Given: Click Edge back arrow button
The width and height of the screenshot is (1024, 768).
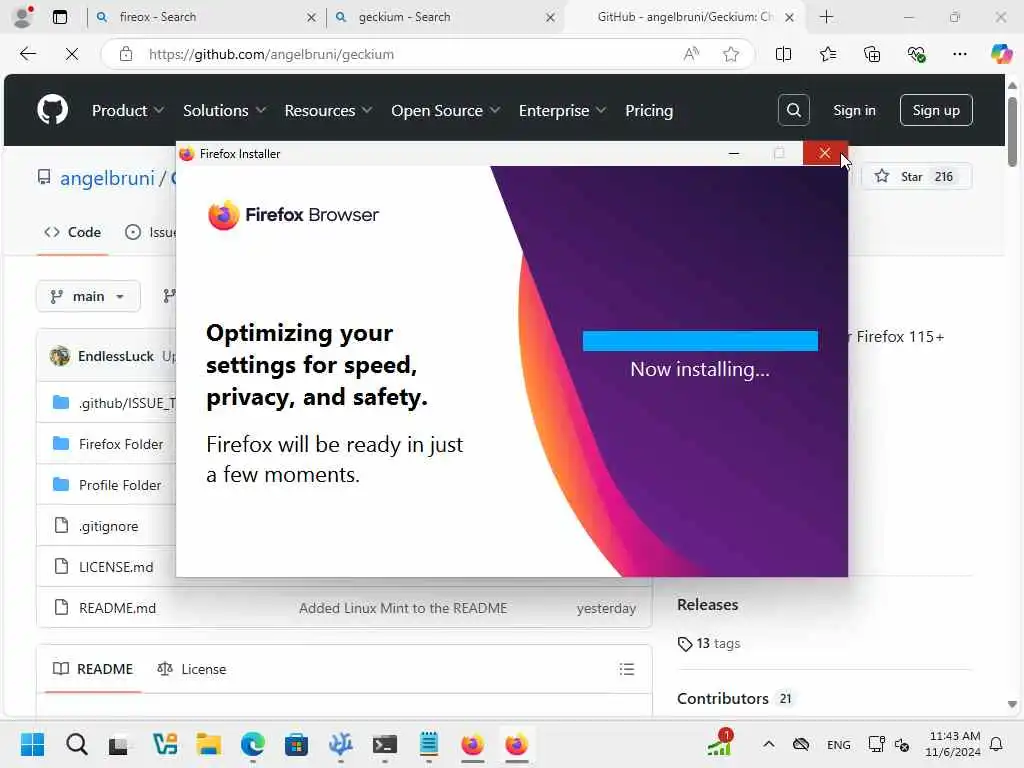Looking at the screenshot, I should [27, 54].
